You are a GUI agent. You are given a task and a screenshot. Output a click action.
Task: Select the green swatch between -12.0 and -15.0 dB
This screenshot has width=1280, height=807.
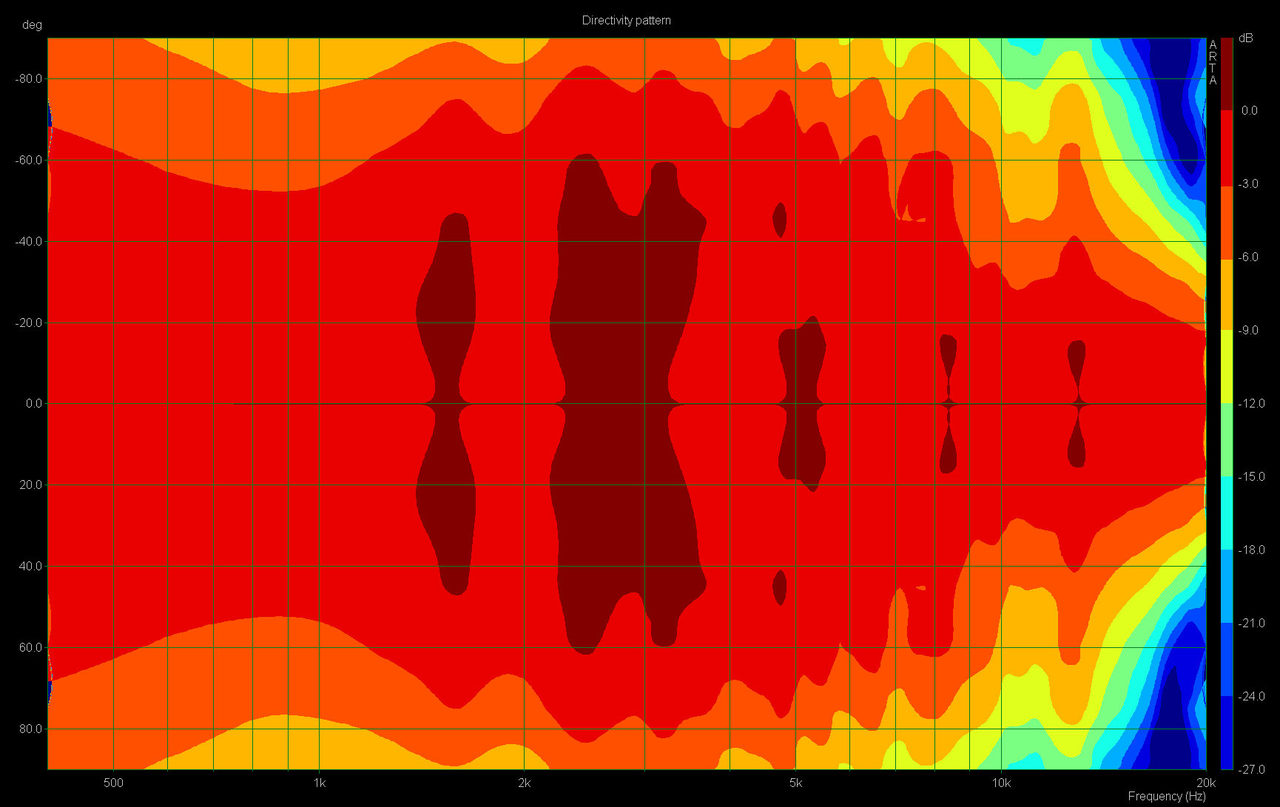coord(1227,440)
